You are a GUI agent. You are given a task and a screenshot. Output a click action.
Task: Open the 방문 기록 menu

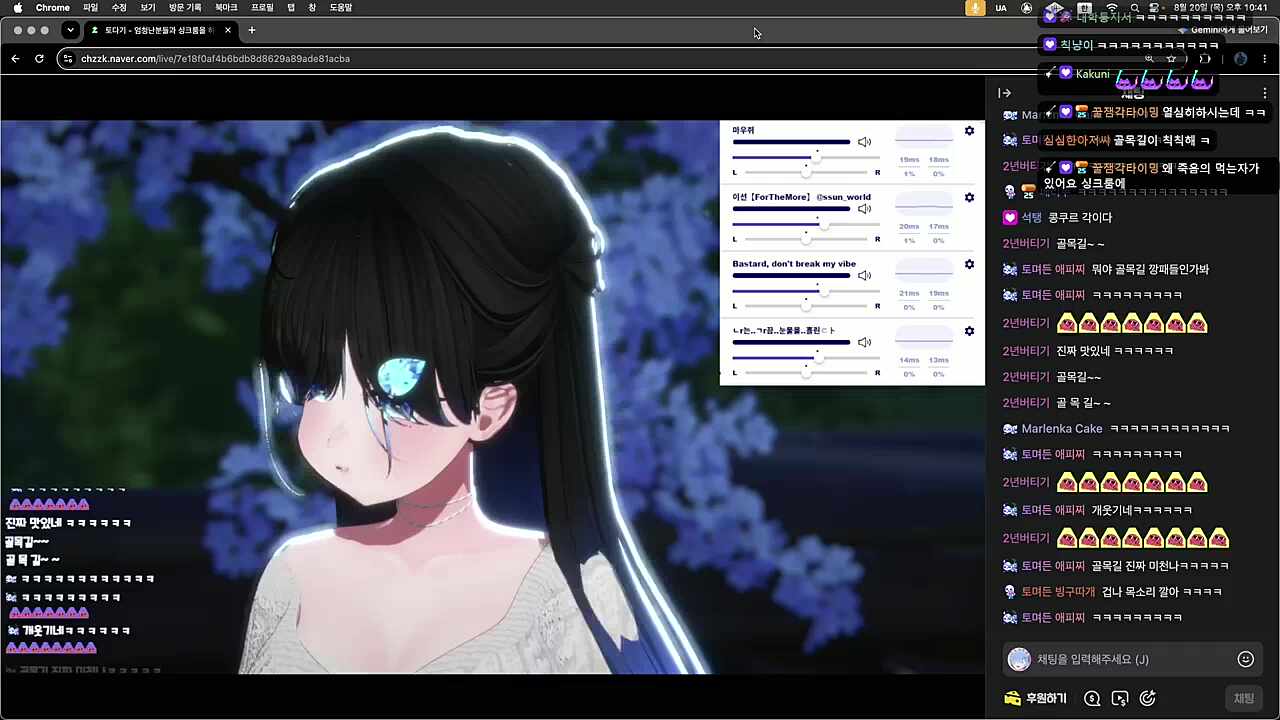tap(185, 8)
